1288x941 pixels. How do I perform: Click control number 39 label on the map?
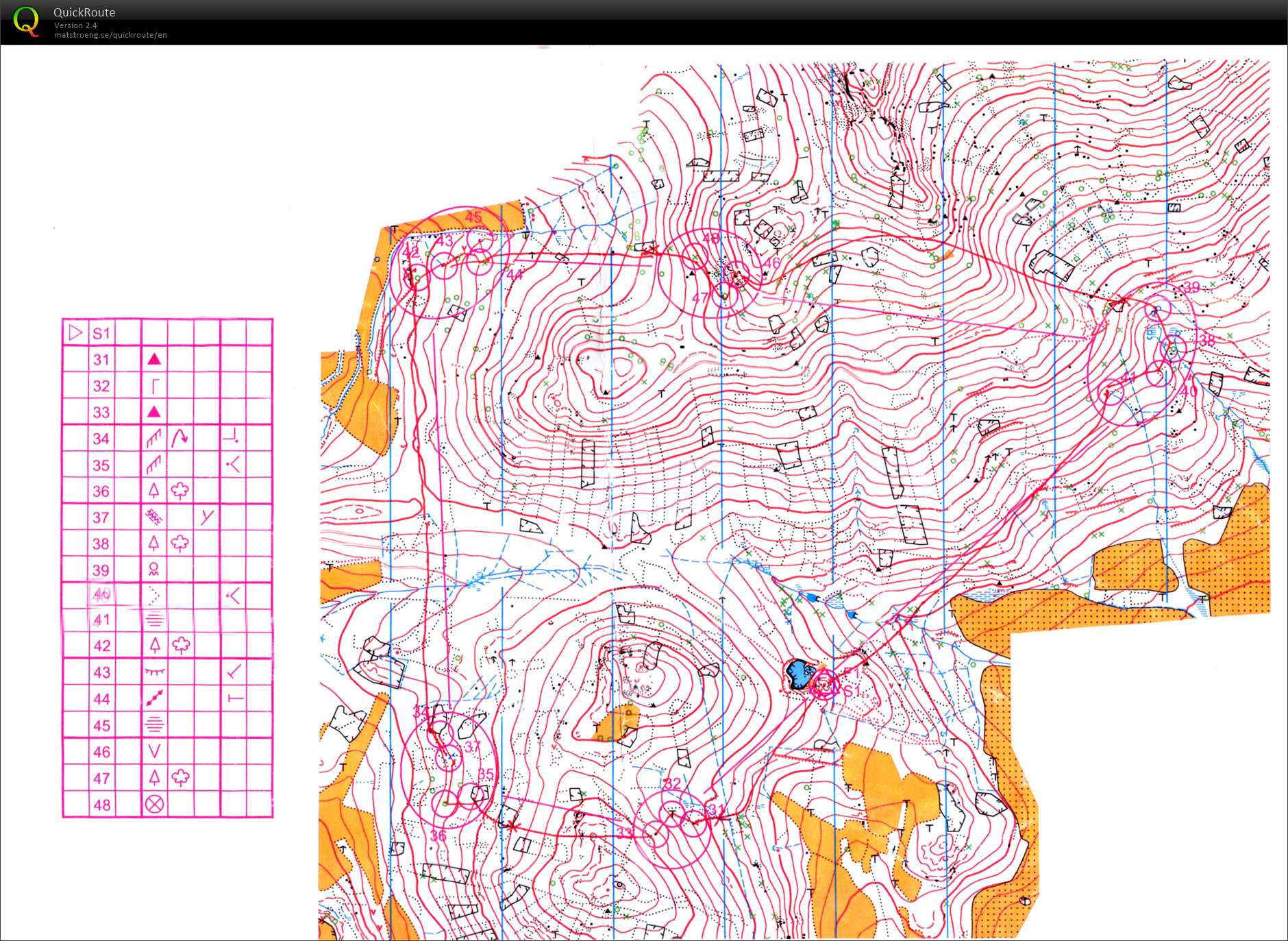[x=1191, y=287]
